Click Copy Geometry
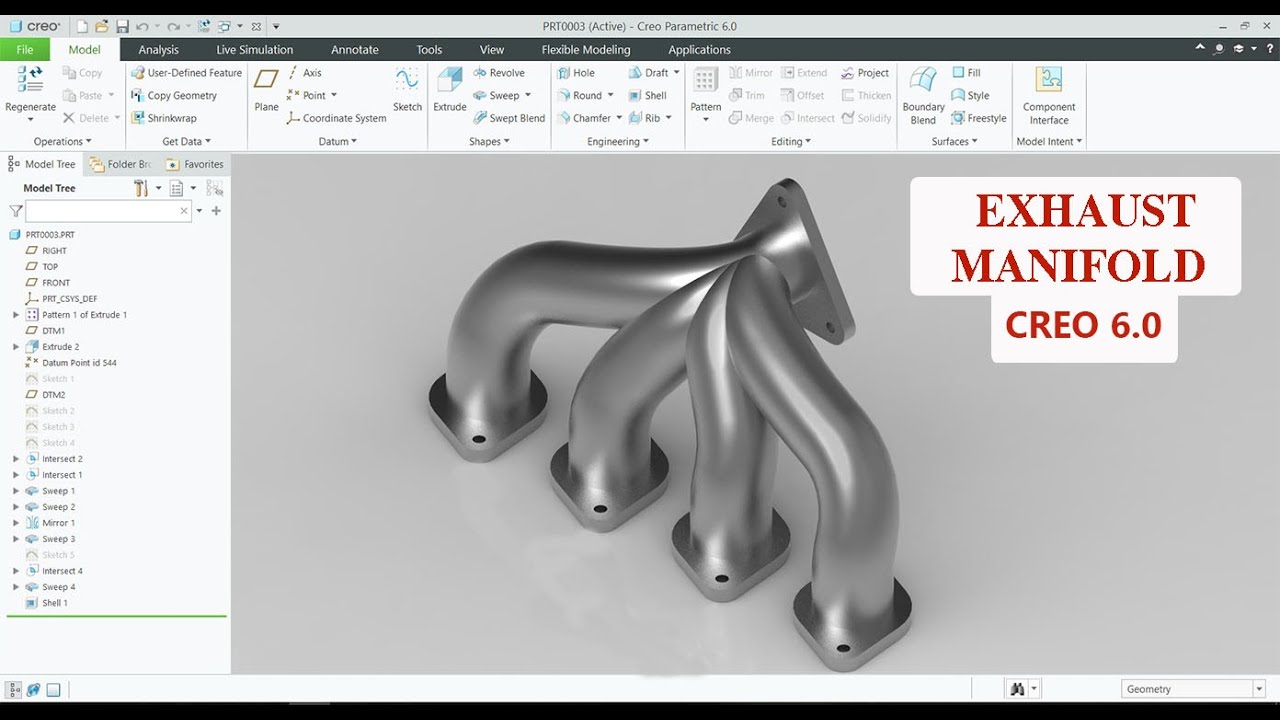 click(174, 96)
